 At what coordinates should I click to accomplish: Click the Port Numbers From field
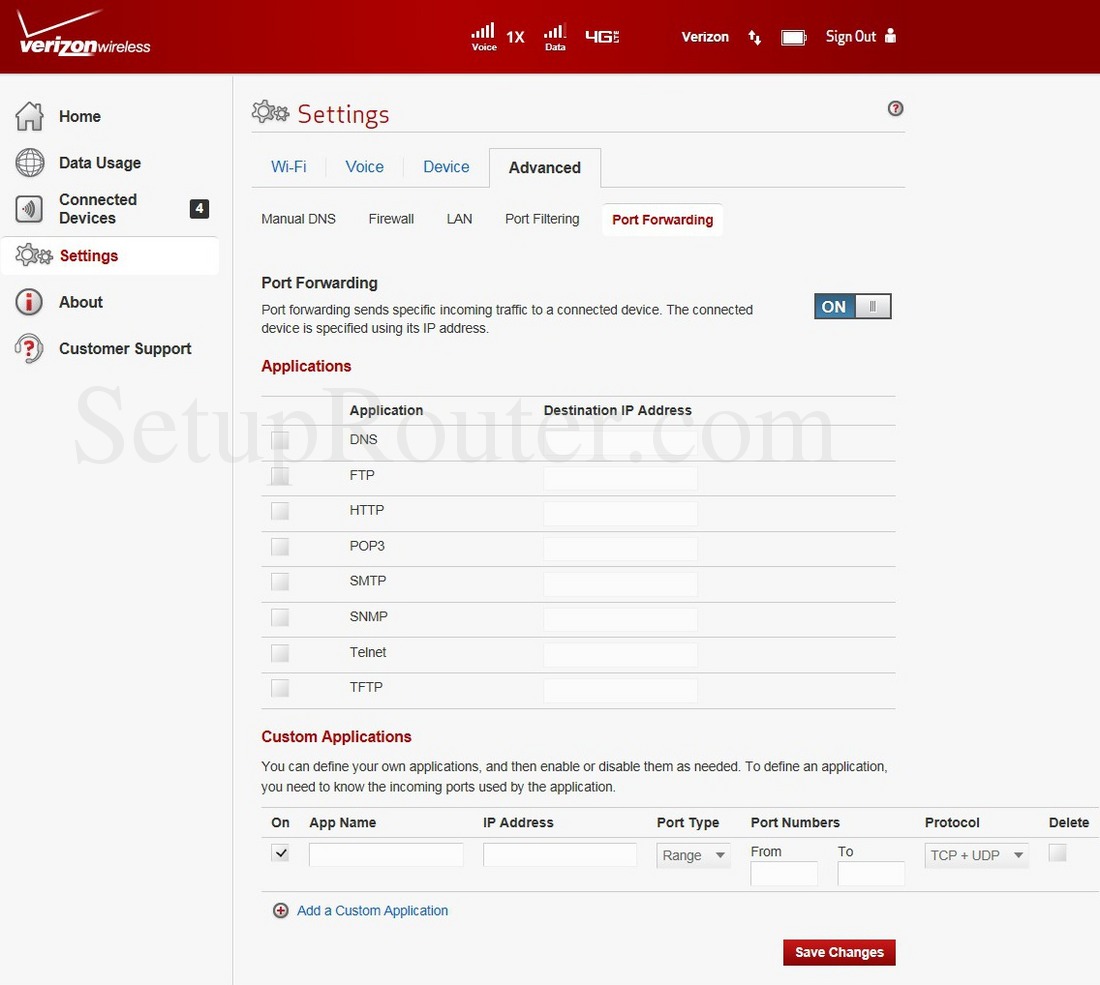point(784,873)
